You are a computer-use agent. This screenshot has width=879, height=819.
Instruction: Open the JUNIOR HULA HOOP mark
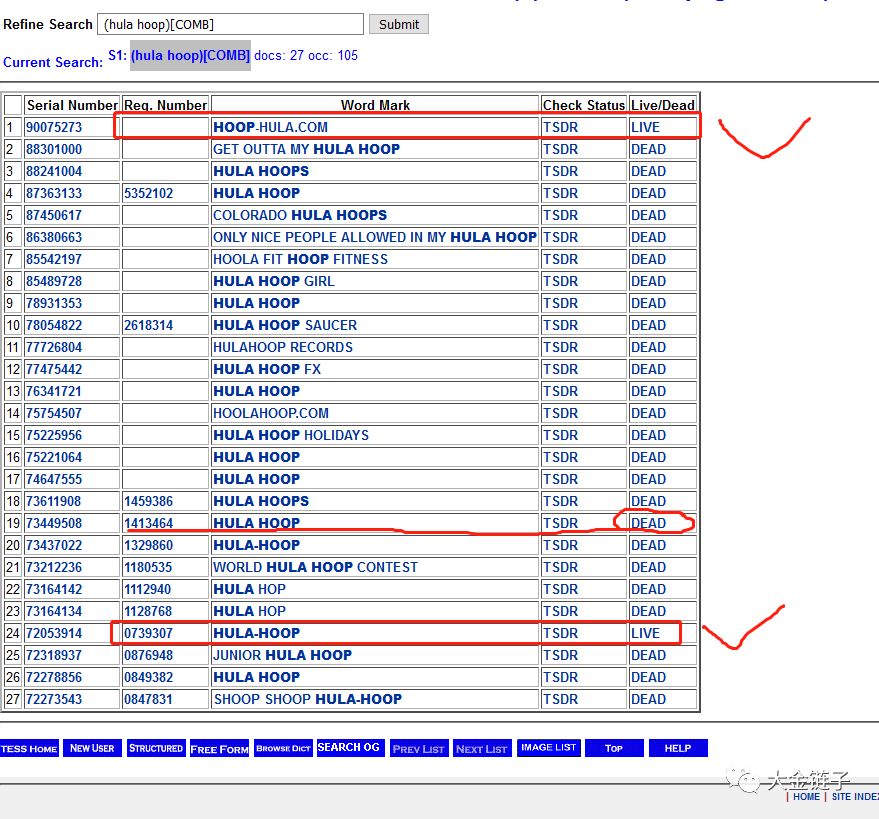(283, 655)
